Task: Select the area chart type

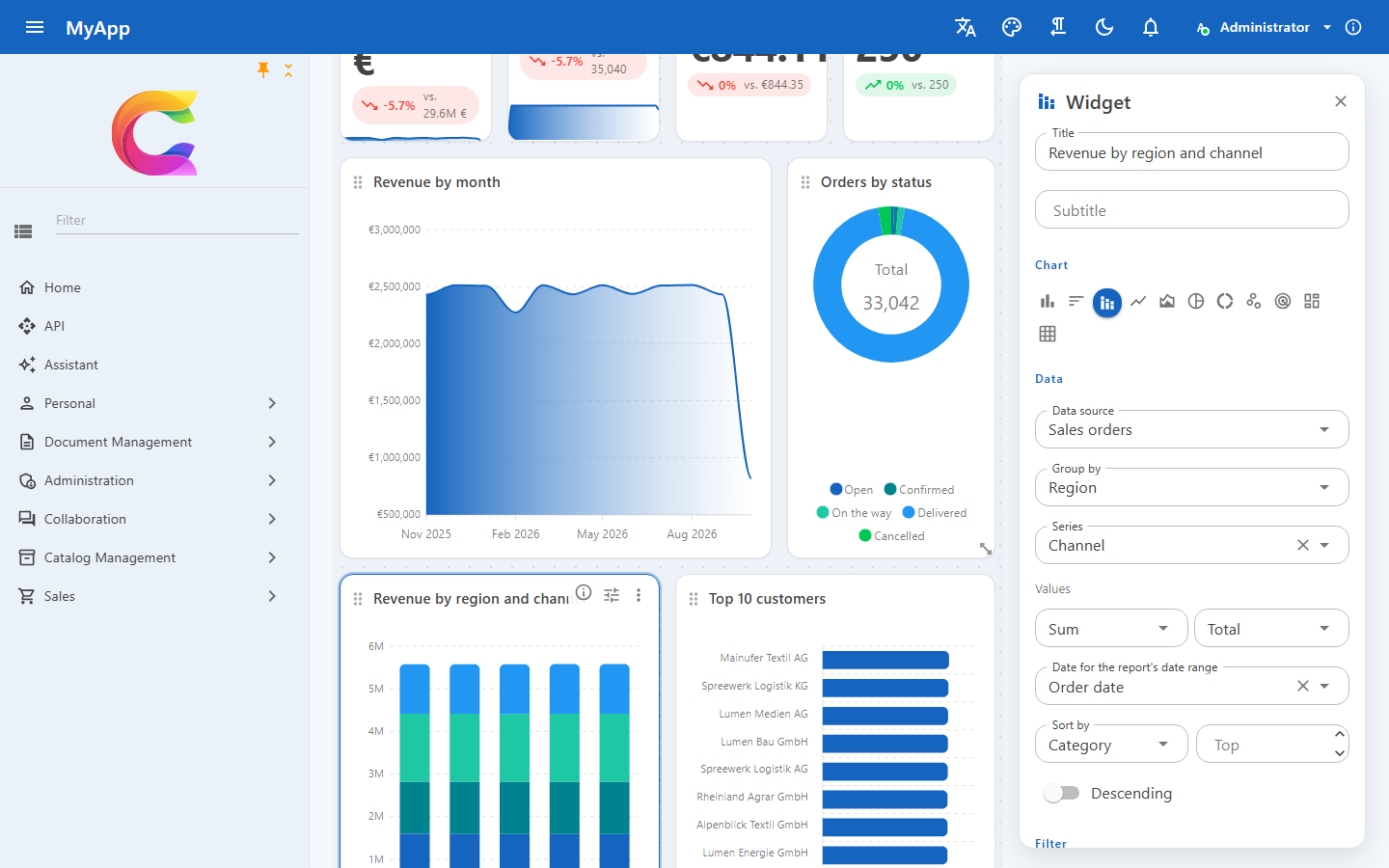Action: pyautogui.click(x=1167, y=302)
